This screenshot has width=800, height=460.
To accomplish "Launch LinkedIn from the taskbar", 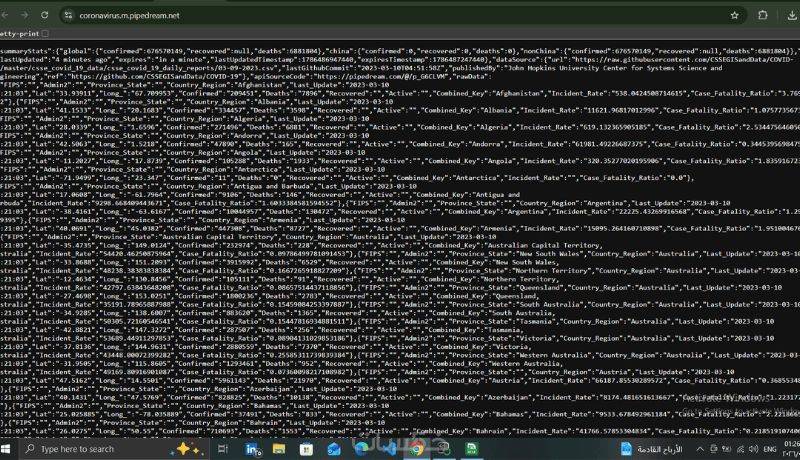I will coord(253,449).
